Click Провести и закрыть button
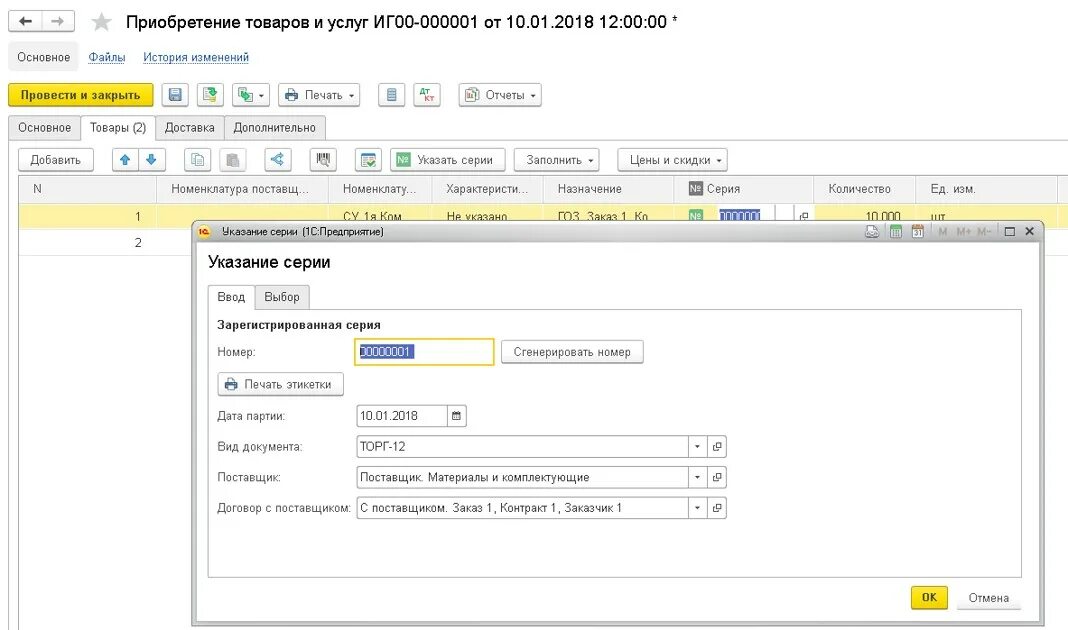The height and width of the screenshot is (630, 1068). coord(80,95)
